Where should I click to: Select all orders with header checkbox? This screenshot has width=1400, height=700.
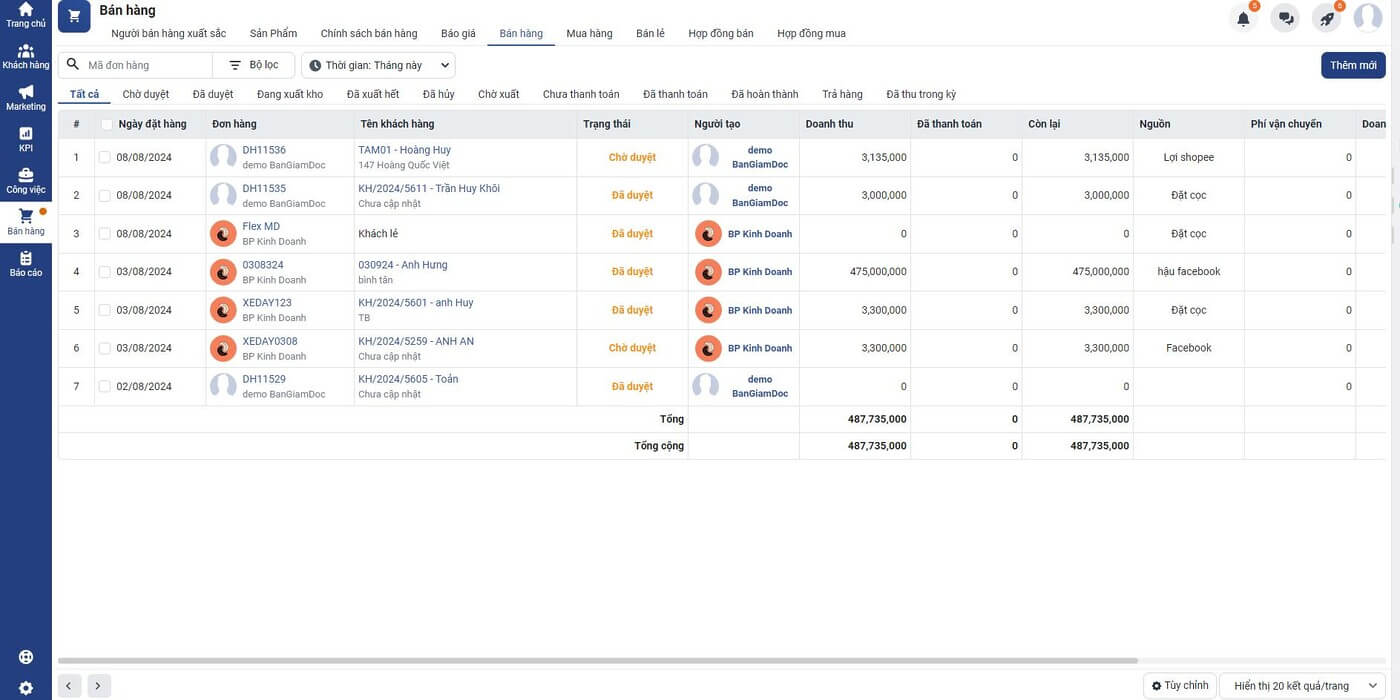(x=107, y=124)
